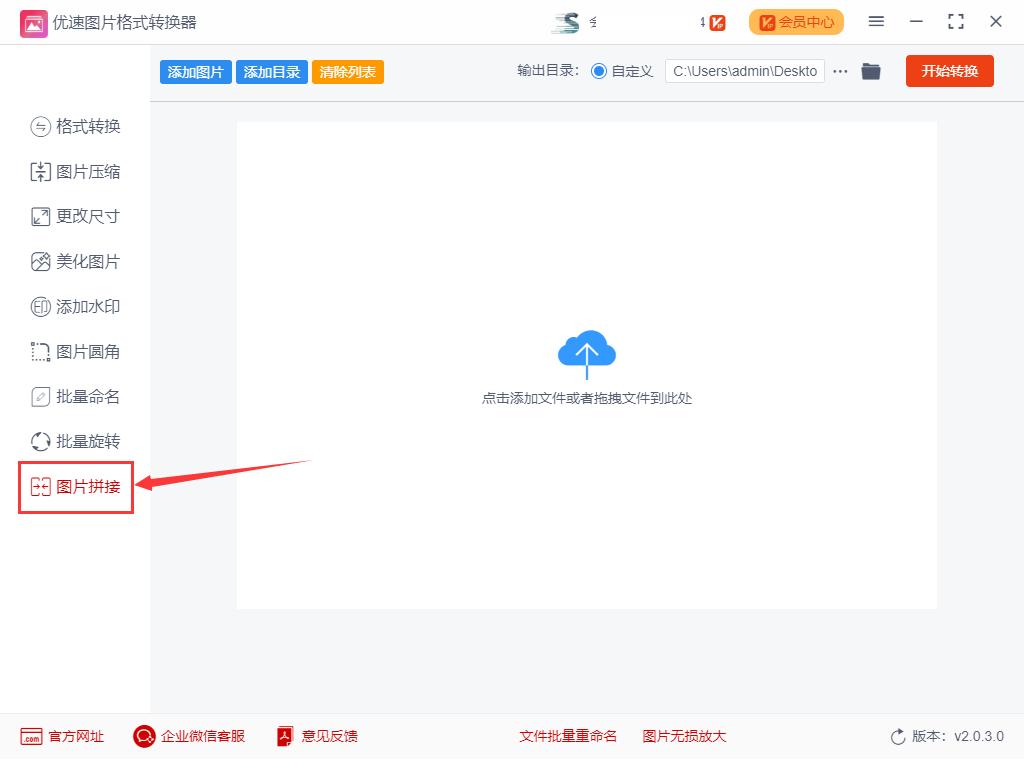The image size is (1024, 760).
Task: Click the output directory path field
Action: [x=745, y=71]
